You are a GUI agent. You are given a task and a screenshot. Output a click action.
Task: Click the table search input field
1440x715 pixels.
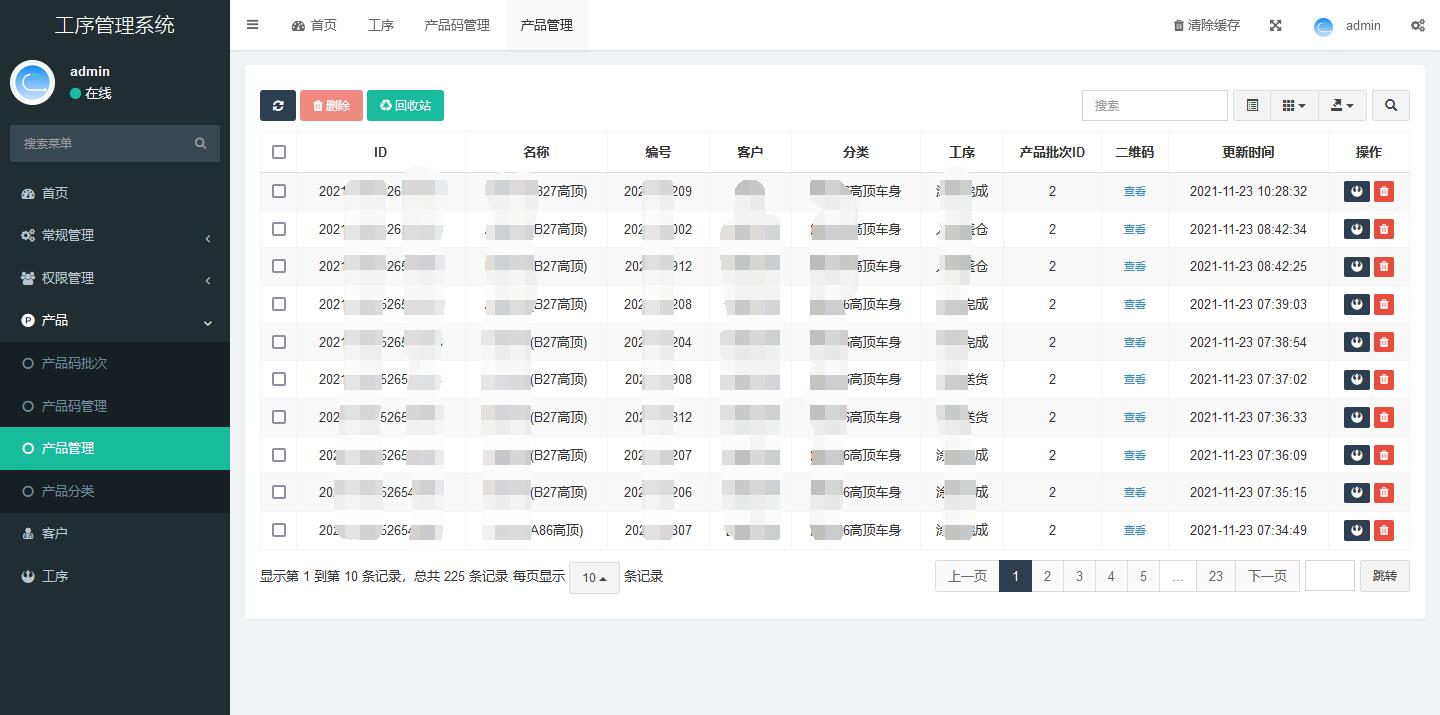[x=1155, y=105]
